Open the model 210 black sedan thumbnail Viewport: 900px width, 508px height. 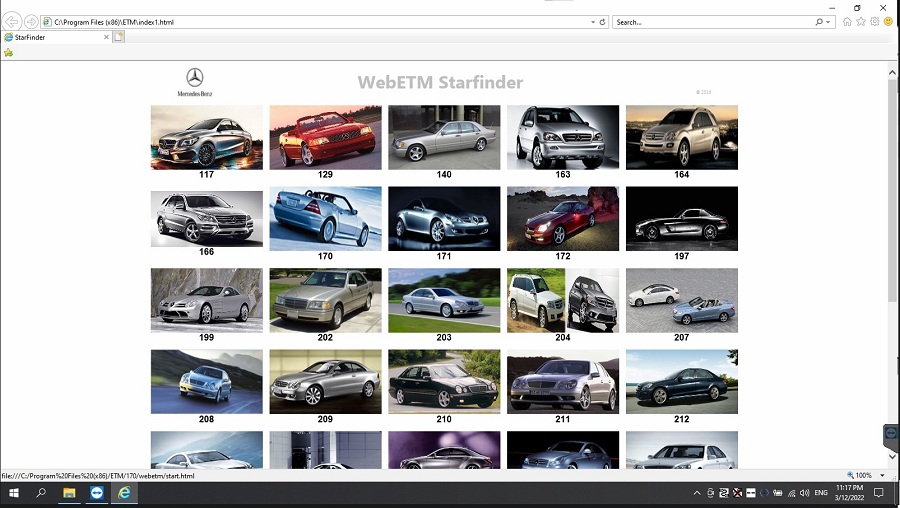pyautogui.click(x=444, y=382)
